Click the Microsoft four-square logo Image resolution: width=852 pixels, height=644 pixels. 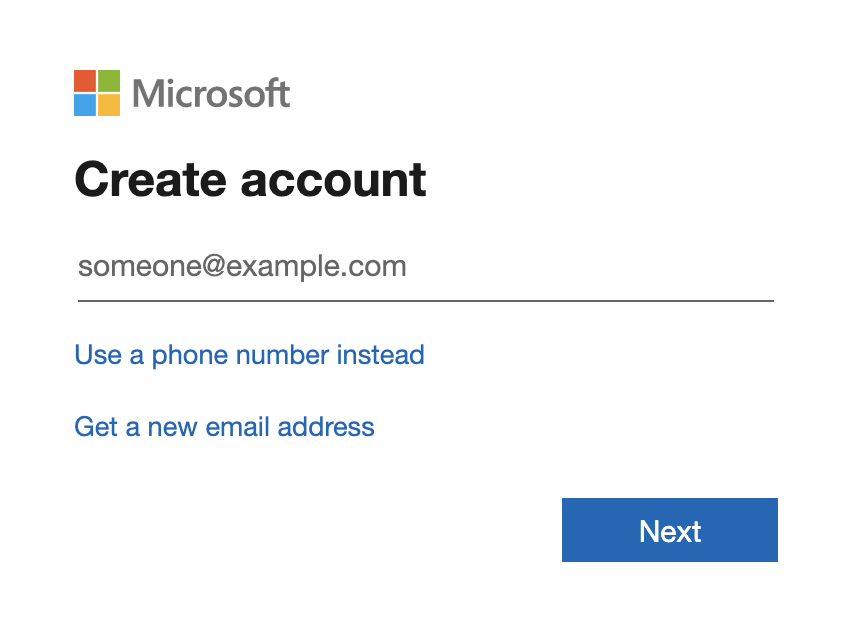coord(97,93)
